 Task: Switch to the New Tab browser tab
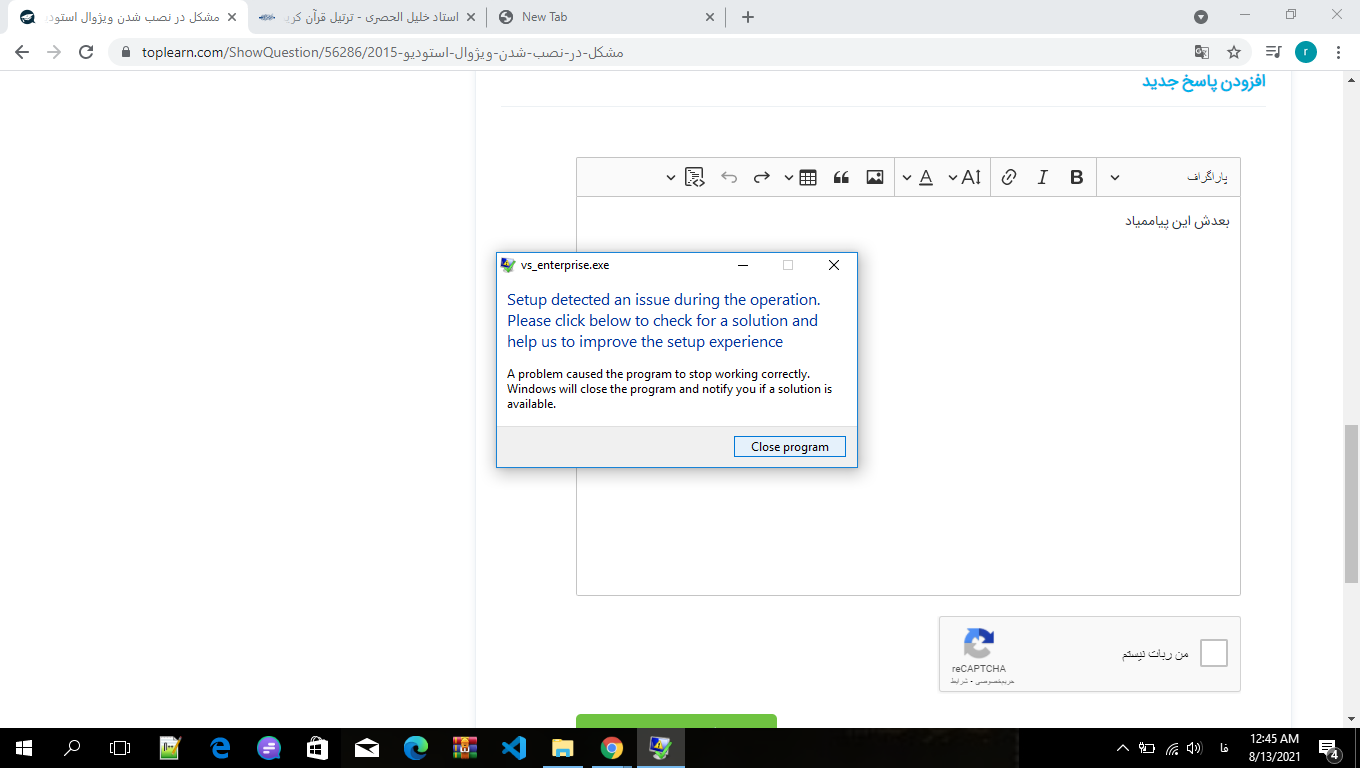[x=606, y=17]
